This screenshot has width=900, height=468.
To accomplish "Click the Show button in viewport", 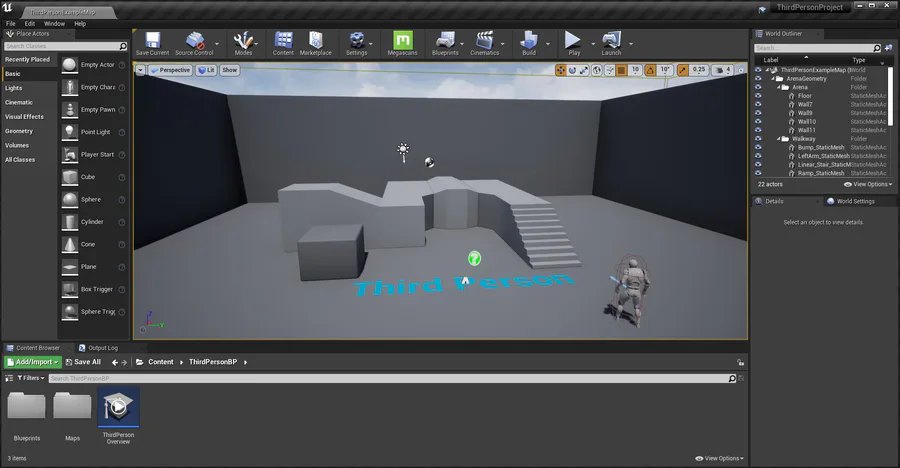I will coord(230,70).
